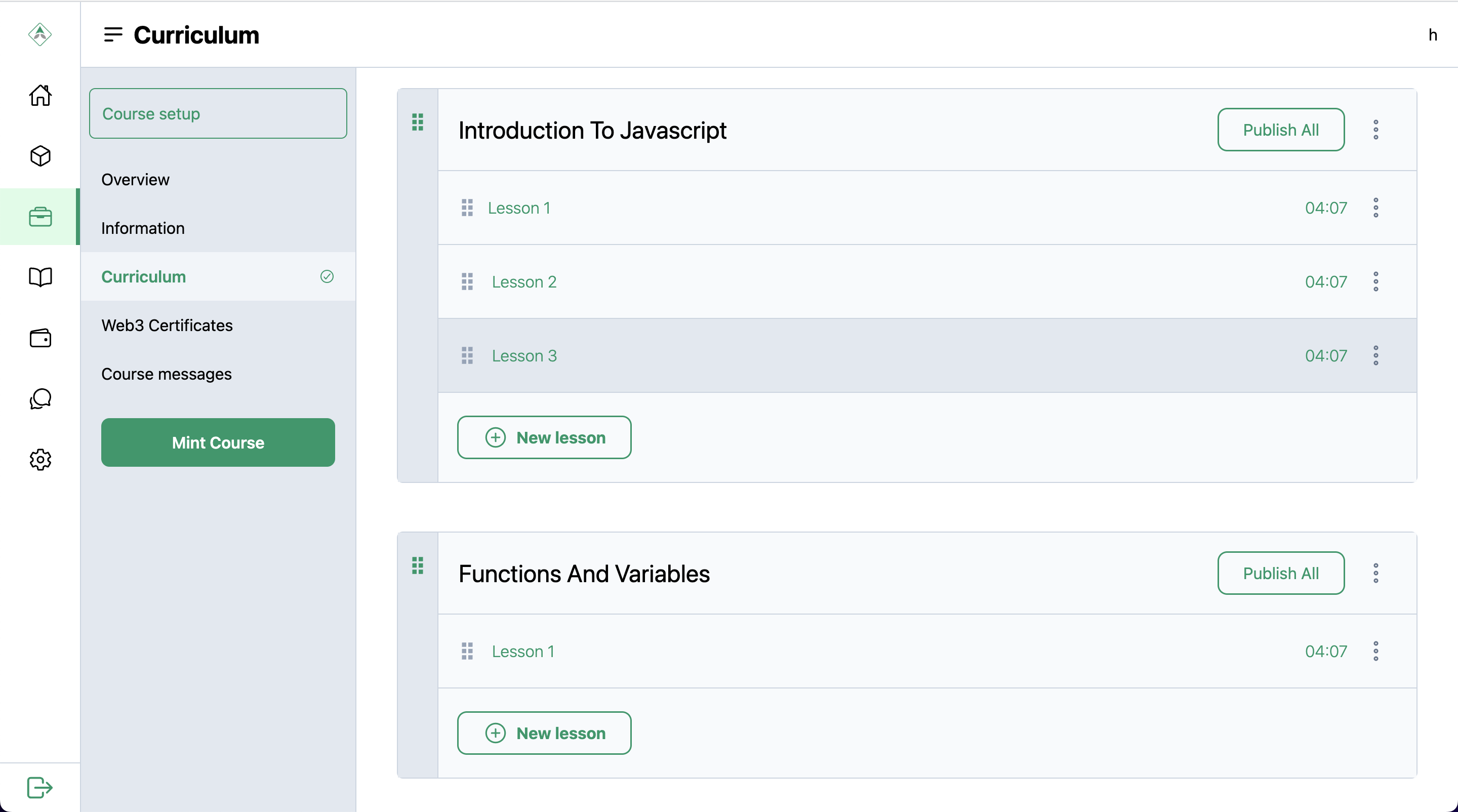Click the Curriculum completion checkmark
The width and height of the screenshot is (1458, 812).
tap(327, 276)
